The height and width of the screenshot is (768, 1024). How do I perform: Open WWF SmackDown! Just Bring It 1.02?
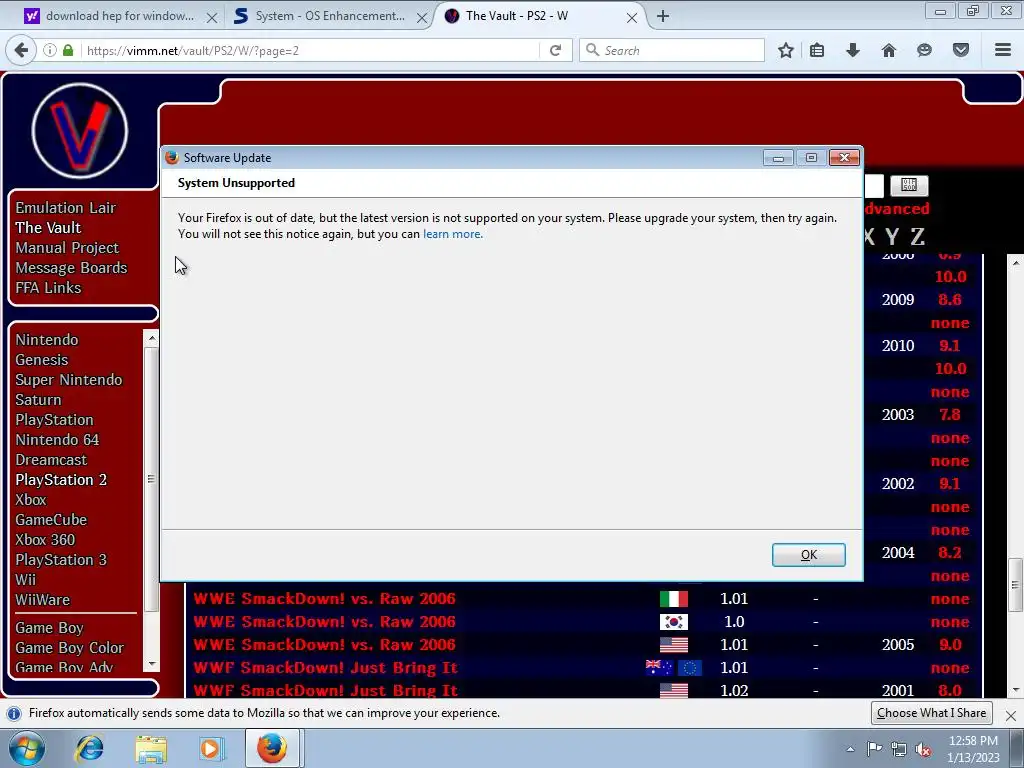[325, 690]
